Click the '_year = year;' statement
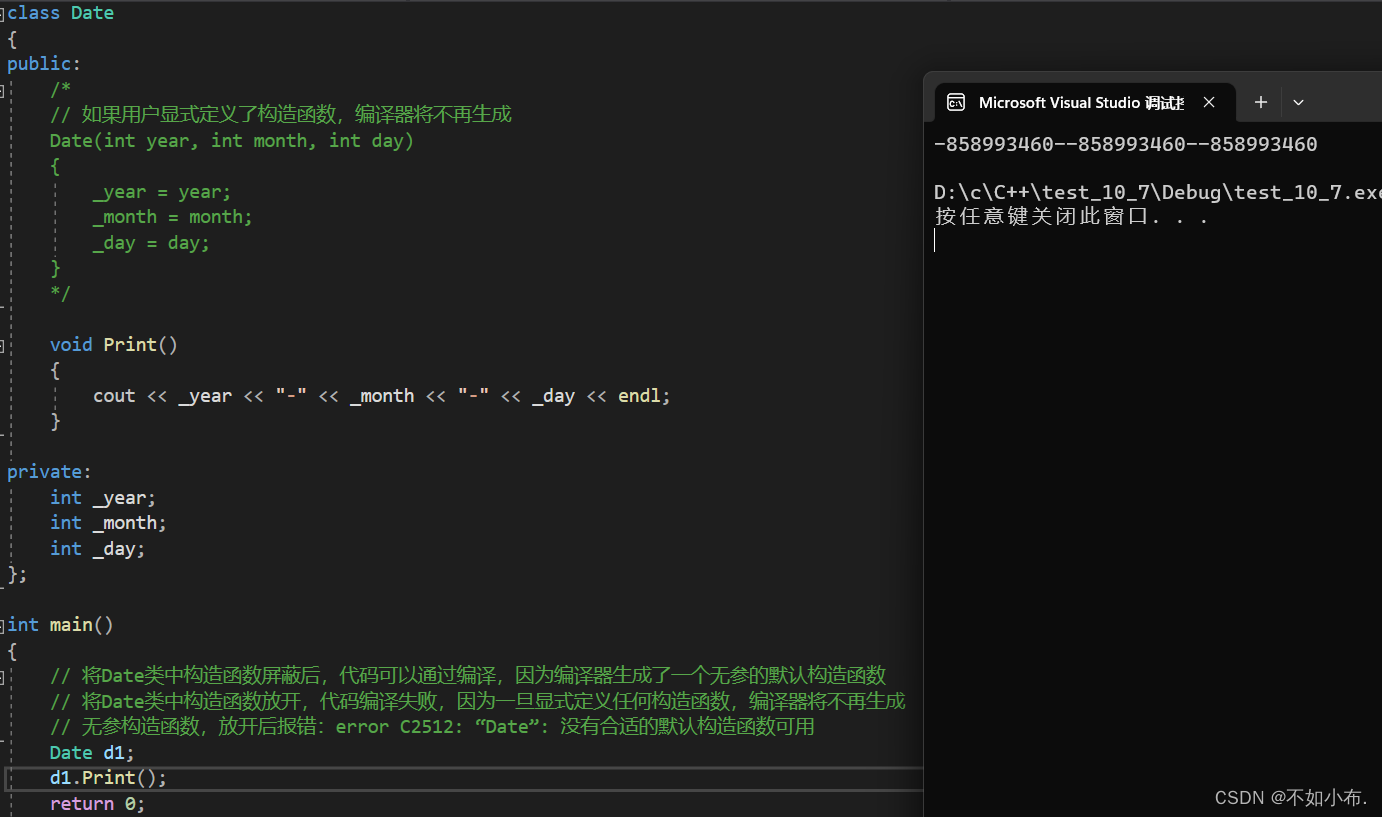The width and height of the screenshot is (1382, 817). coord(162,192)
